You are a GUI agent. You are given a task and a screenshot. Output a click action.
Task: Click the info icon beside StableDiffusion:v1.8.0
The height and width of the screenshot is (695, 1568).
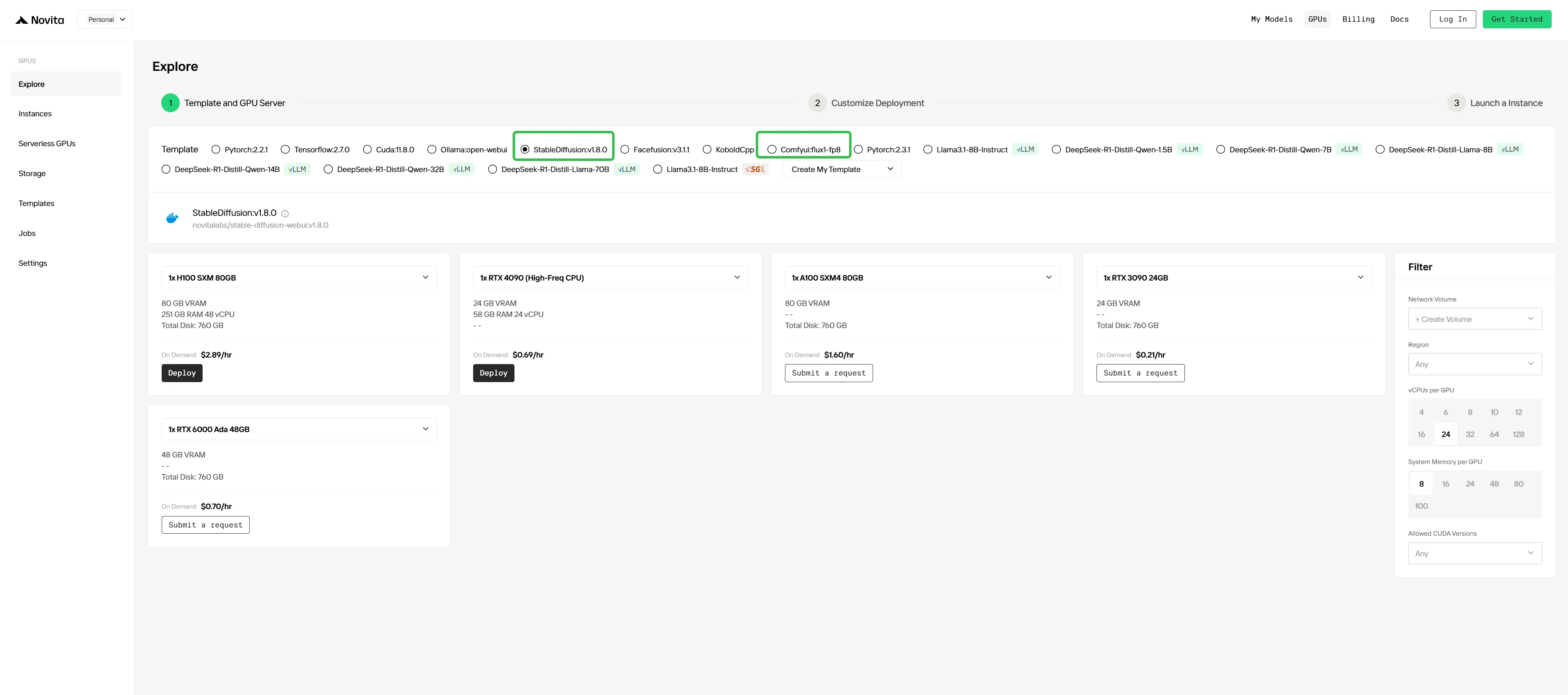285,214
